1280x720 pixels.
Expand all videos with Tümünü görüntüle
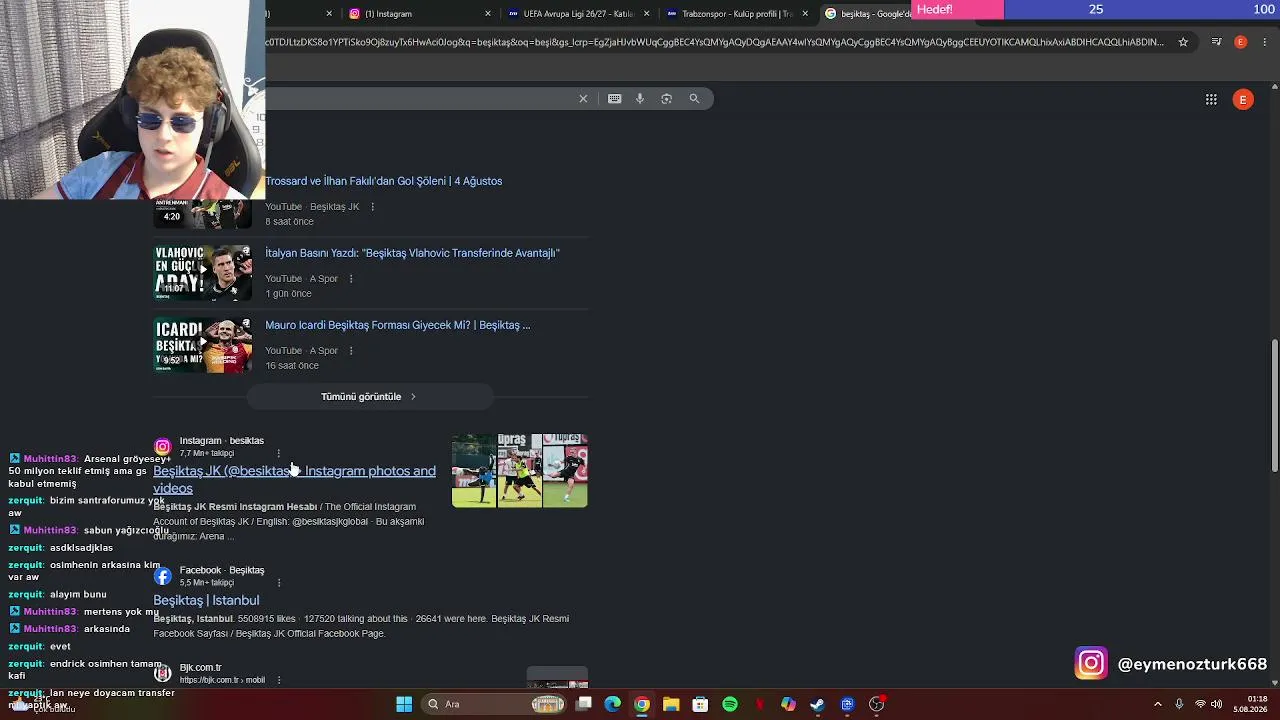point(370,397)
